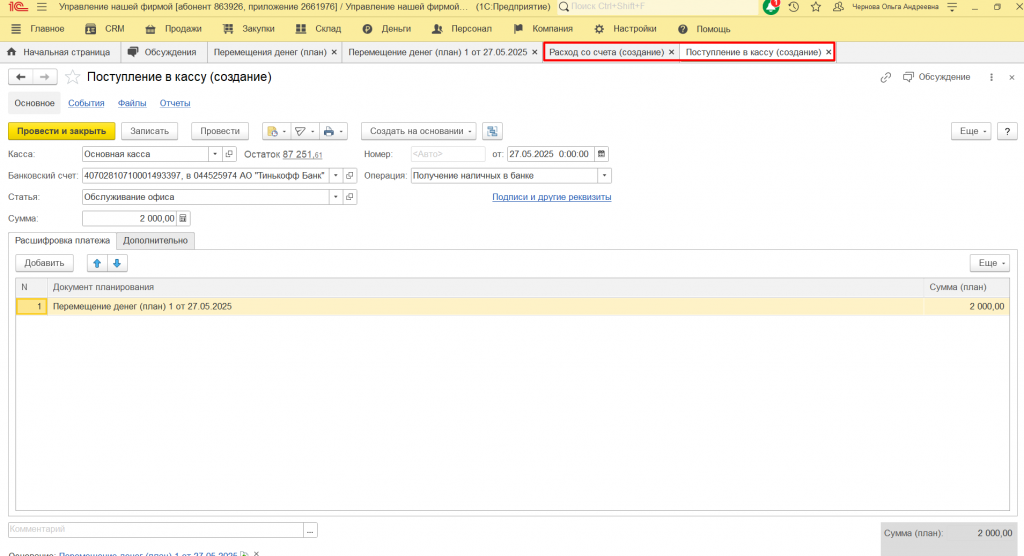Open the Обсуждение discussion panel
This screenshot has height=556, width=1024.
[x=936, y=77]
